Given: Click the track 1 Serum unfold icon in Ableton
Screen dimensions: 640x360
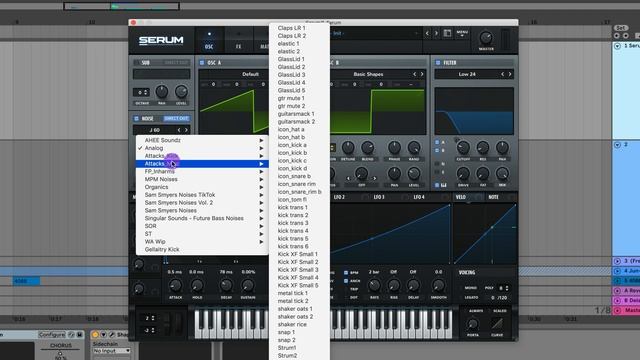Looking at the screenshot, I should click(618, 46).
